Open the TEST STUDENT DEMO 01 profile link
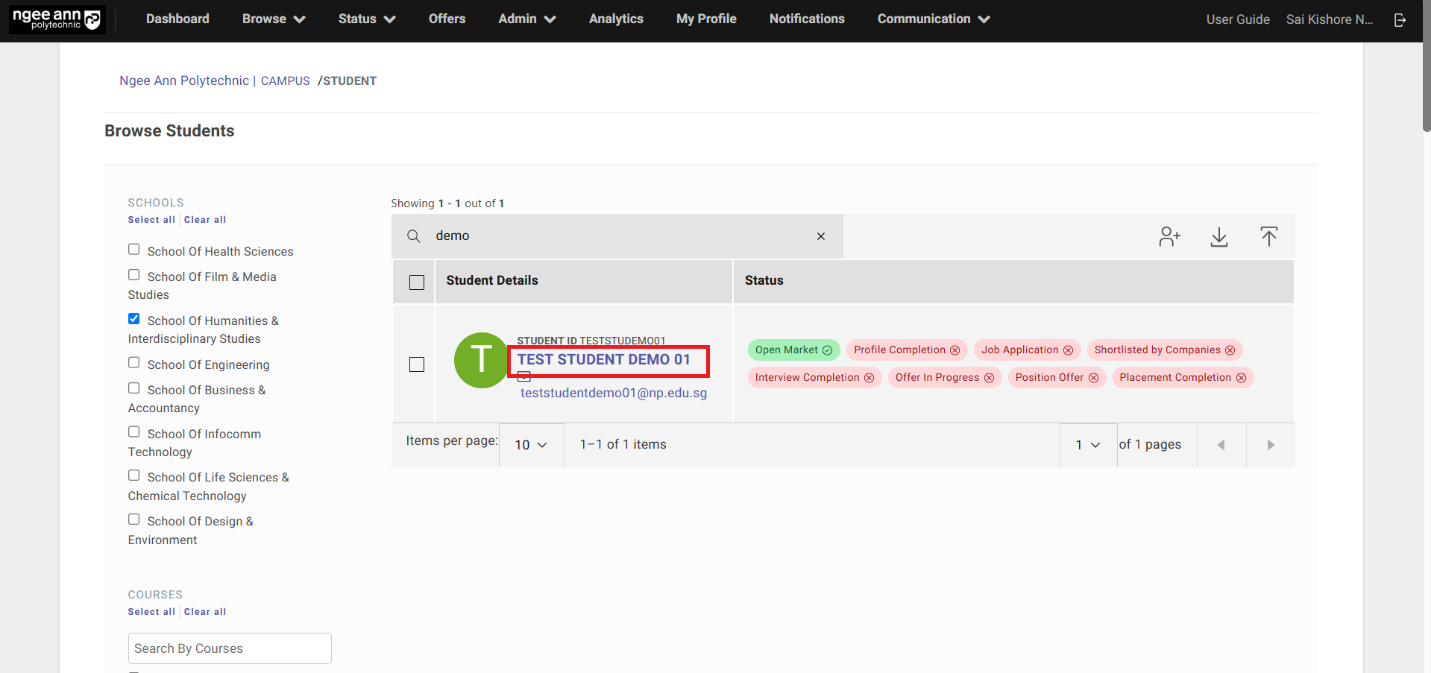 pyautogui.click(x=604, y=360)
